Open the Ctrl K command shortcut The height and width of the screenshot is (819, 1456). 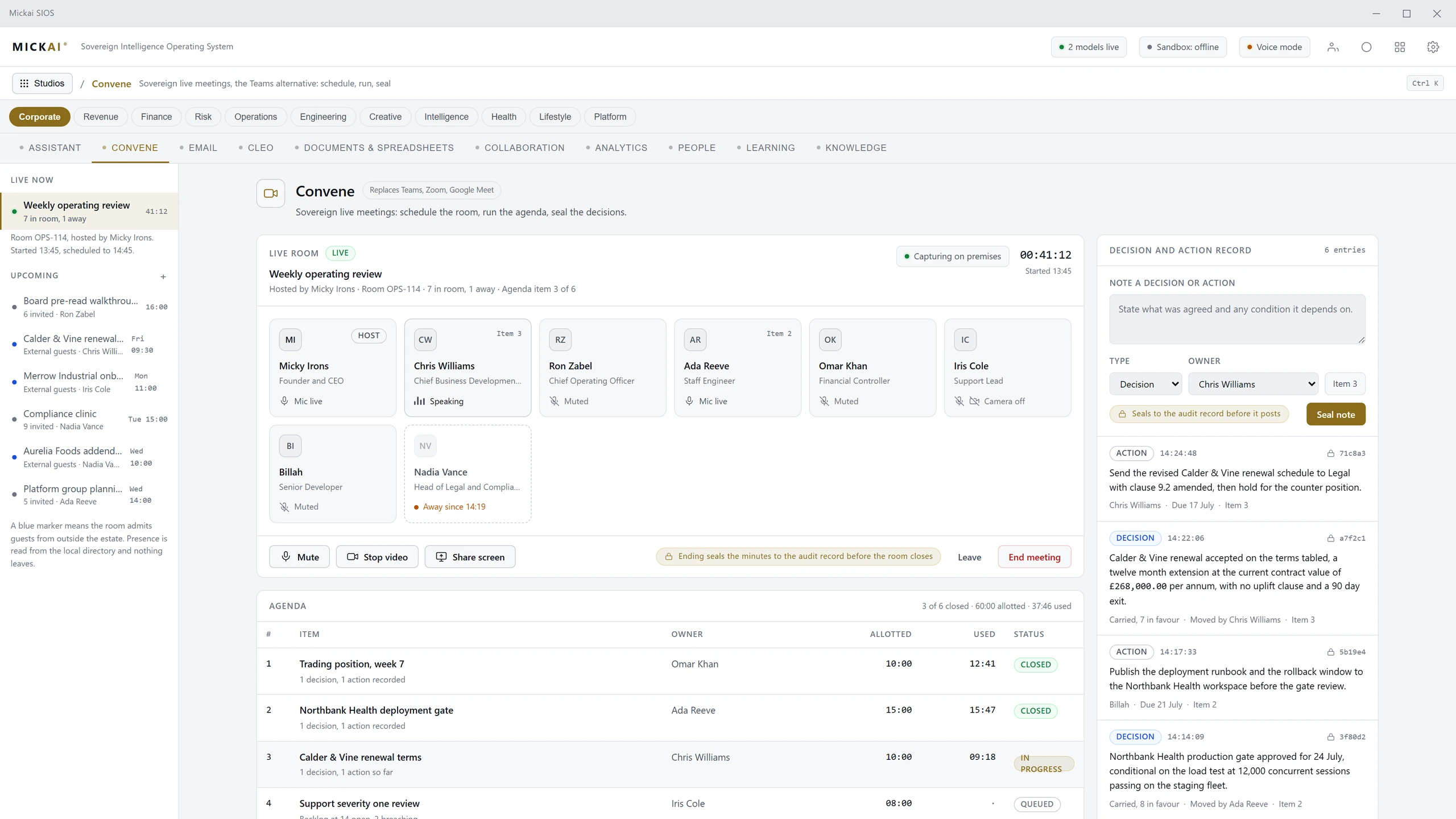click(1425, 84)
